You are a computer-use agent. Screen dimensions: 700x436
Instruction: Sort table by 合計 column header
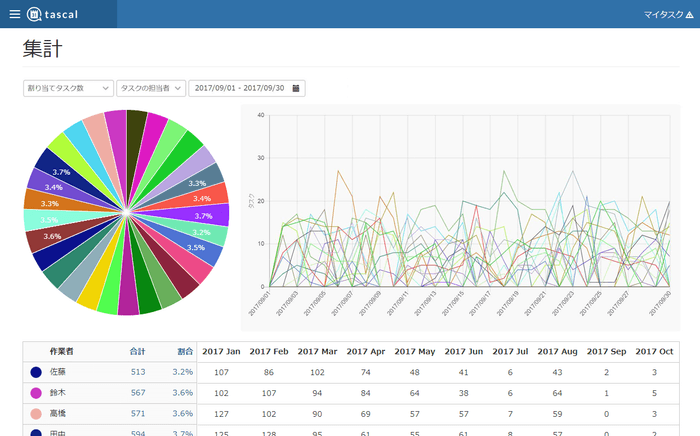(x=138, y=351)
